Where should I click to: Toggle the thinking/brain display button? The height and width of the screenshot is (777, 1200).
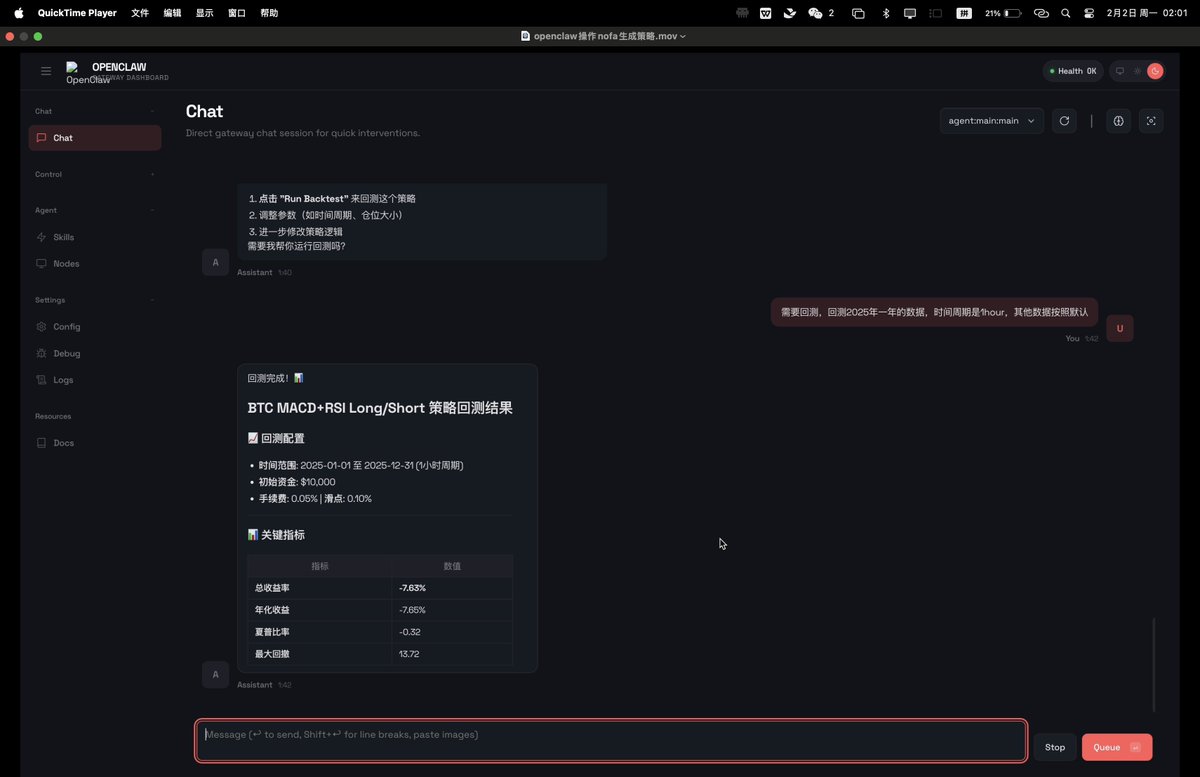pyautogui.click(x=1118, y=121)
